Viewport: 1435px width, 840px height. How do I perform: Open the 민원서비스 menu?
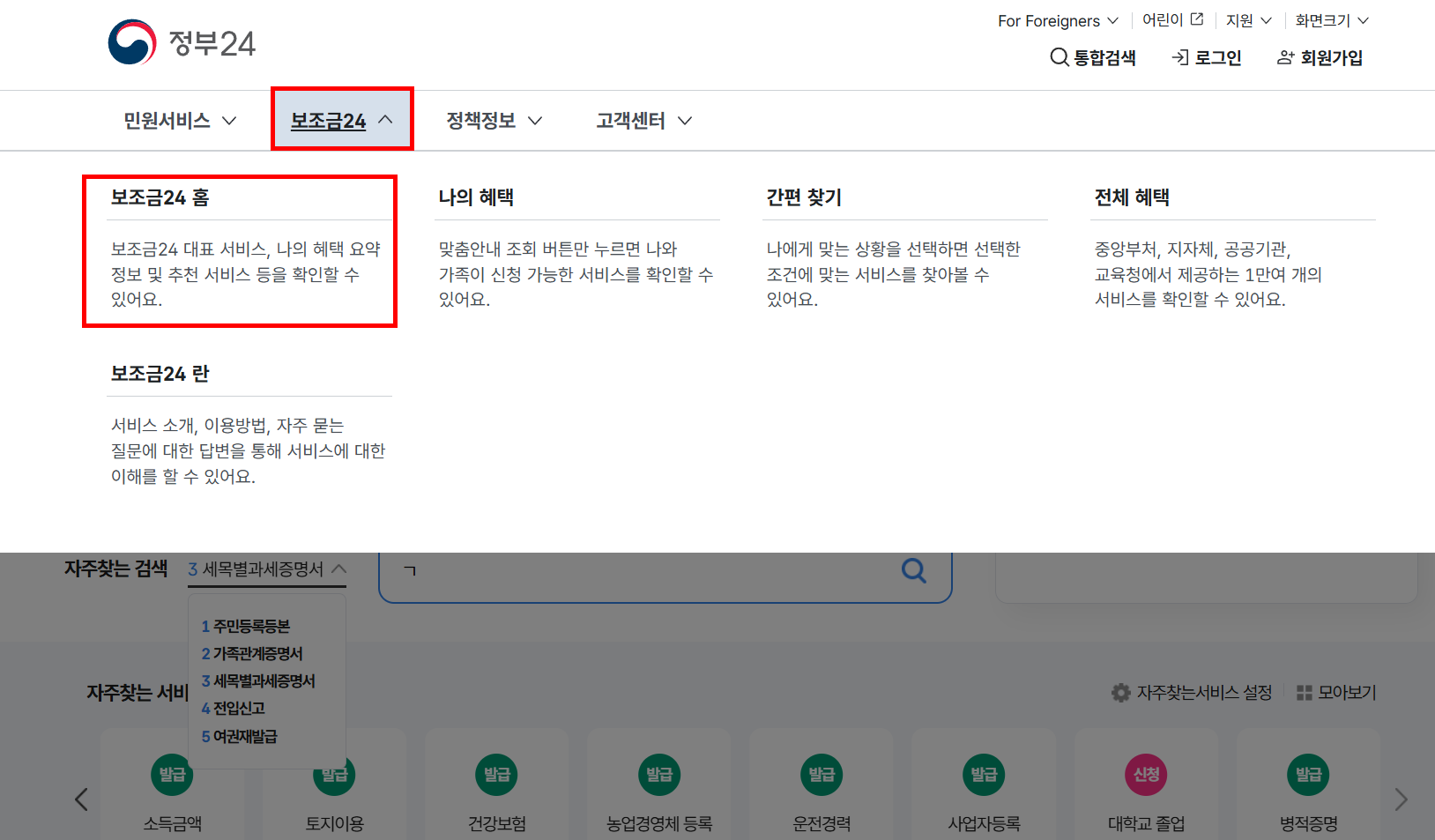pos(180,121)
